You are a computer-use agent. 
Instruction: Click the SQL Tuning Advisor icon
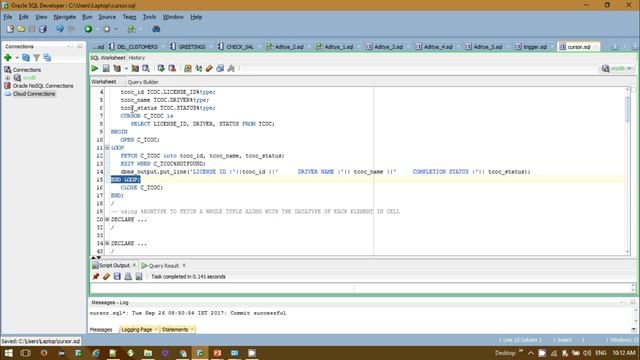(x=146, y=69)
